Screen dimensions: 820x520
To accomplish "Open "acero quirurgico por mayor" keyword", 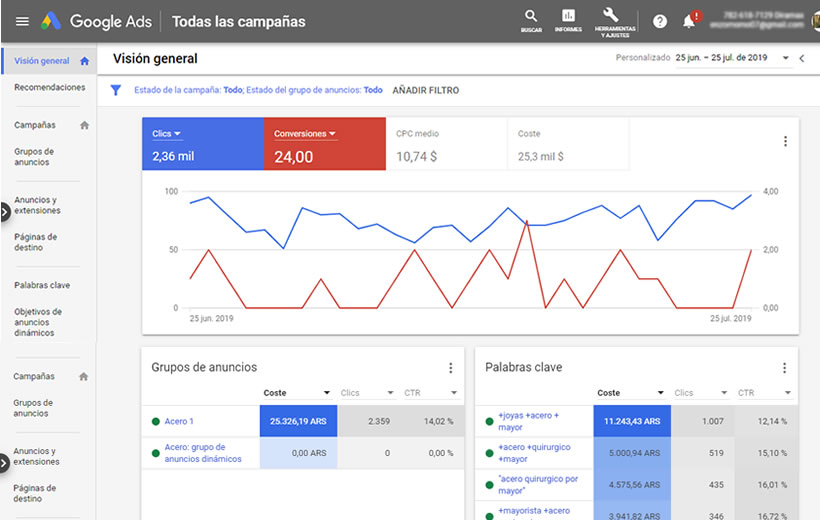I will coord(538,485).
